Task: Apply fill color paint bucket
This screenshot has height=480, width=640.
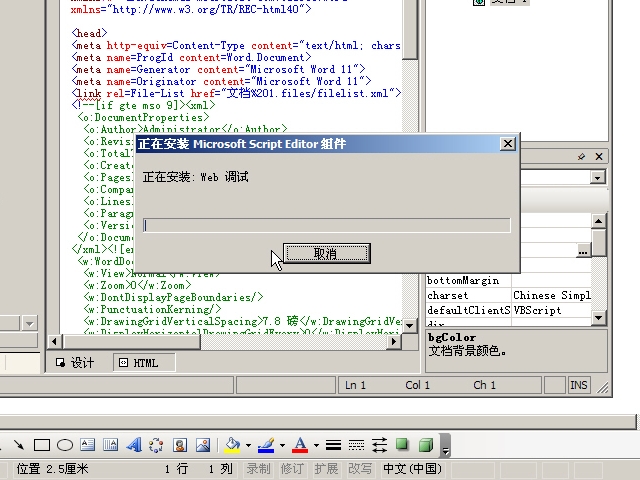Action: [232, 445]
